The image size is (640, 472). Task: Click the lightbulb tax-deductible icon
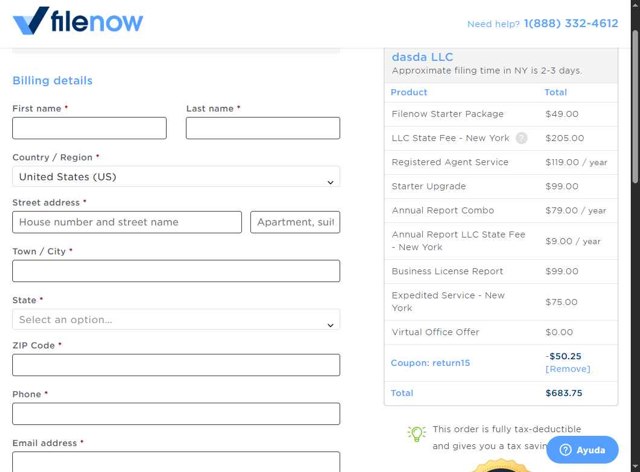pos(416,434)
